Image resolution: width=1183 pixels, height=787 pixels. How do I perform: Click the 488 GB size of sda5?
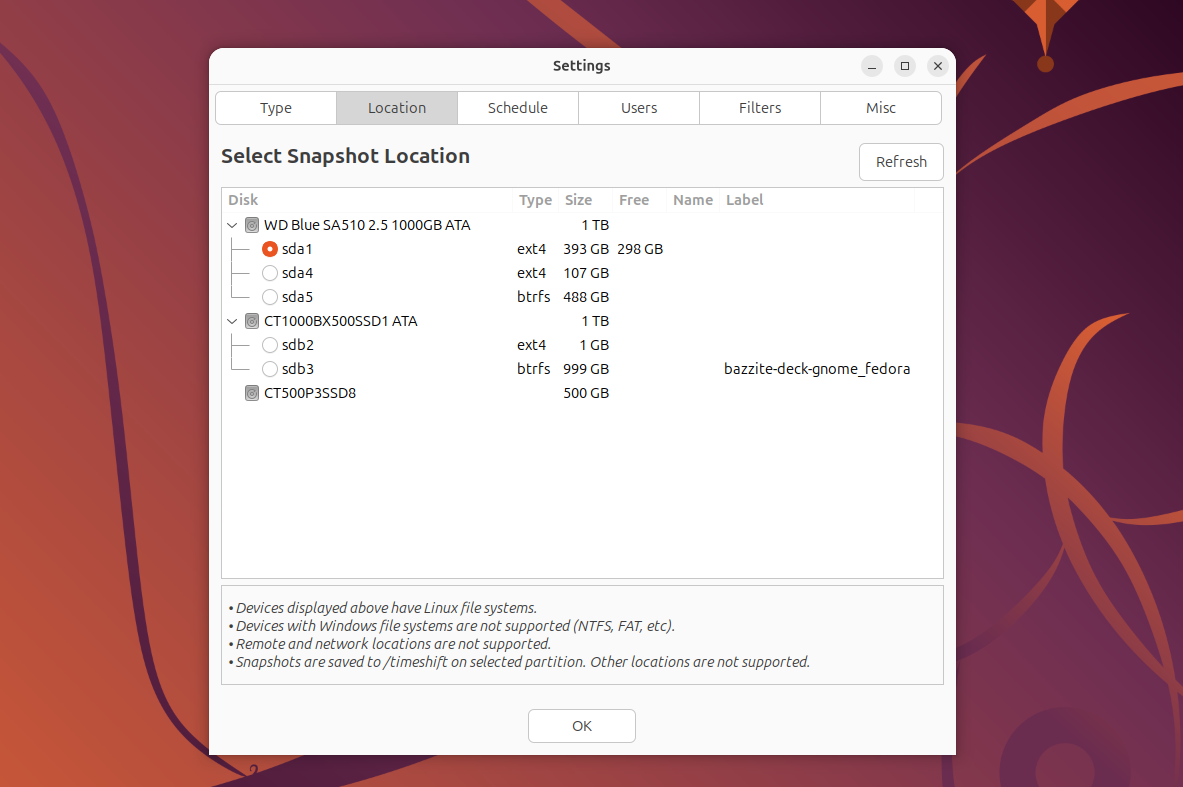pyautogui.click(x=585, y=297)
